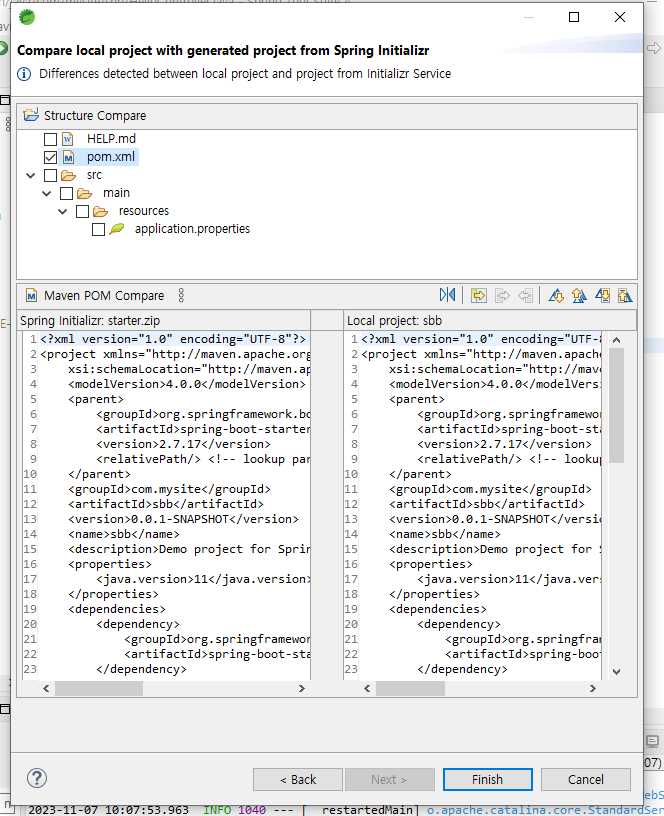664x816 pixels.
Task: Click the right pane scroll-right arrow
Action: [592, 688]
